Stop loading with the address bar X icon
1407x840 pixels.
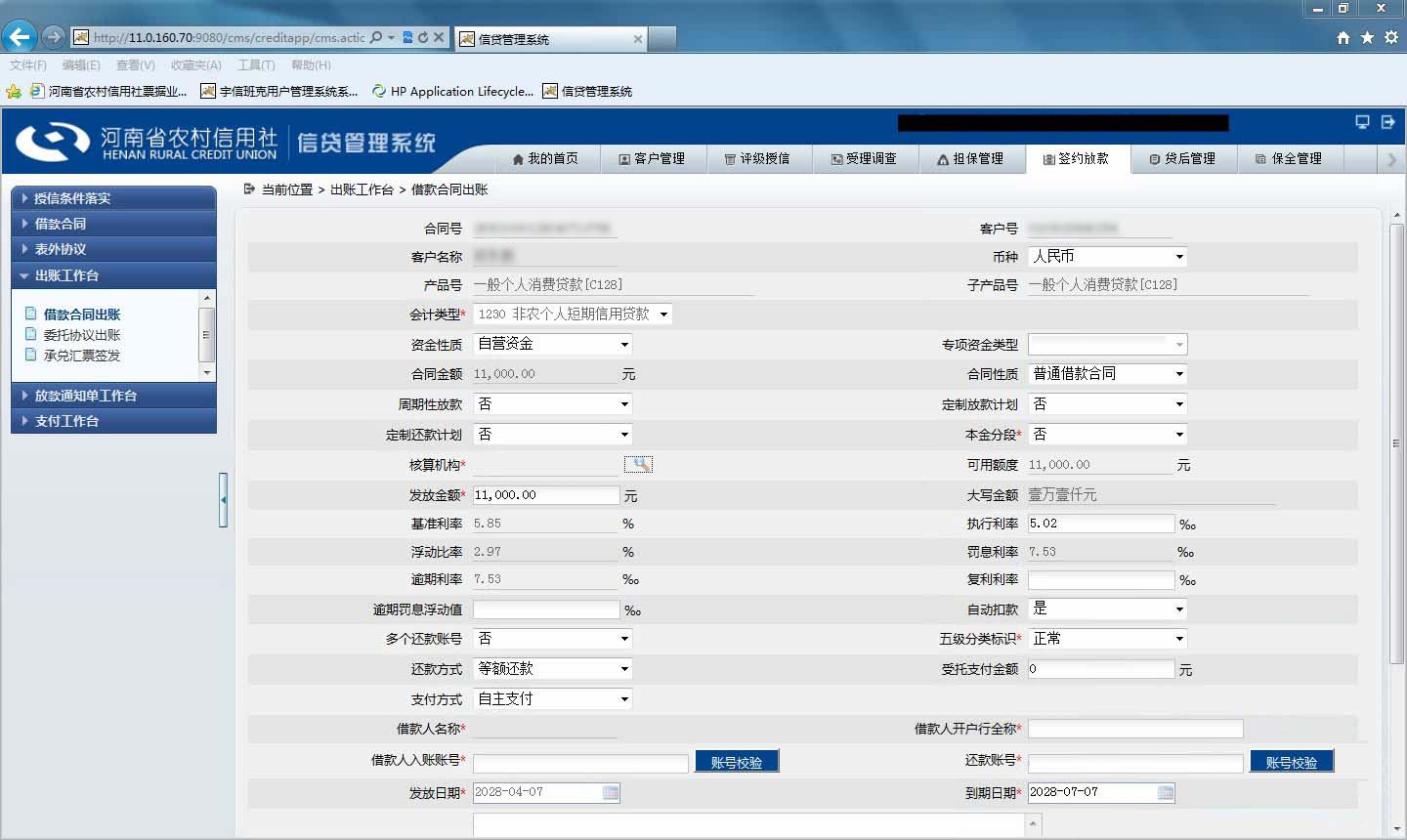pos(439,37)
